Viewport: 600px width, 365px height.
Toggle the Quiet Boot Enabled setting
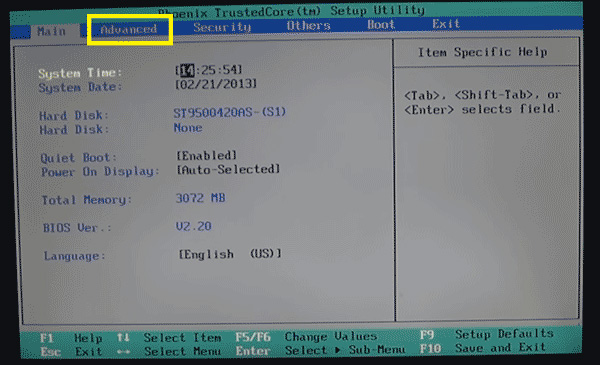point(206,155)
